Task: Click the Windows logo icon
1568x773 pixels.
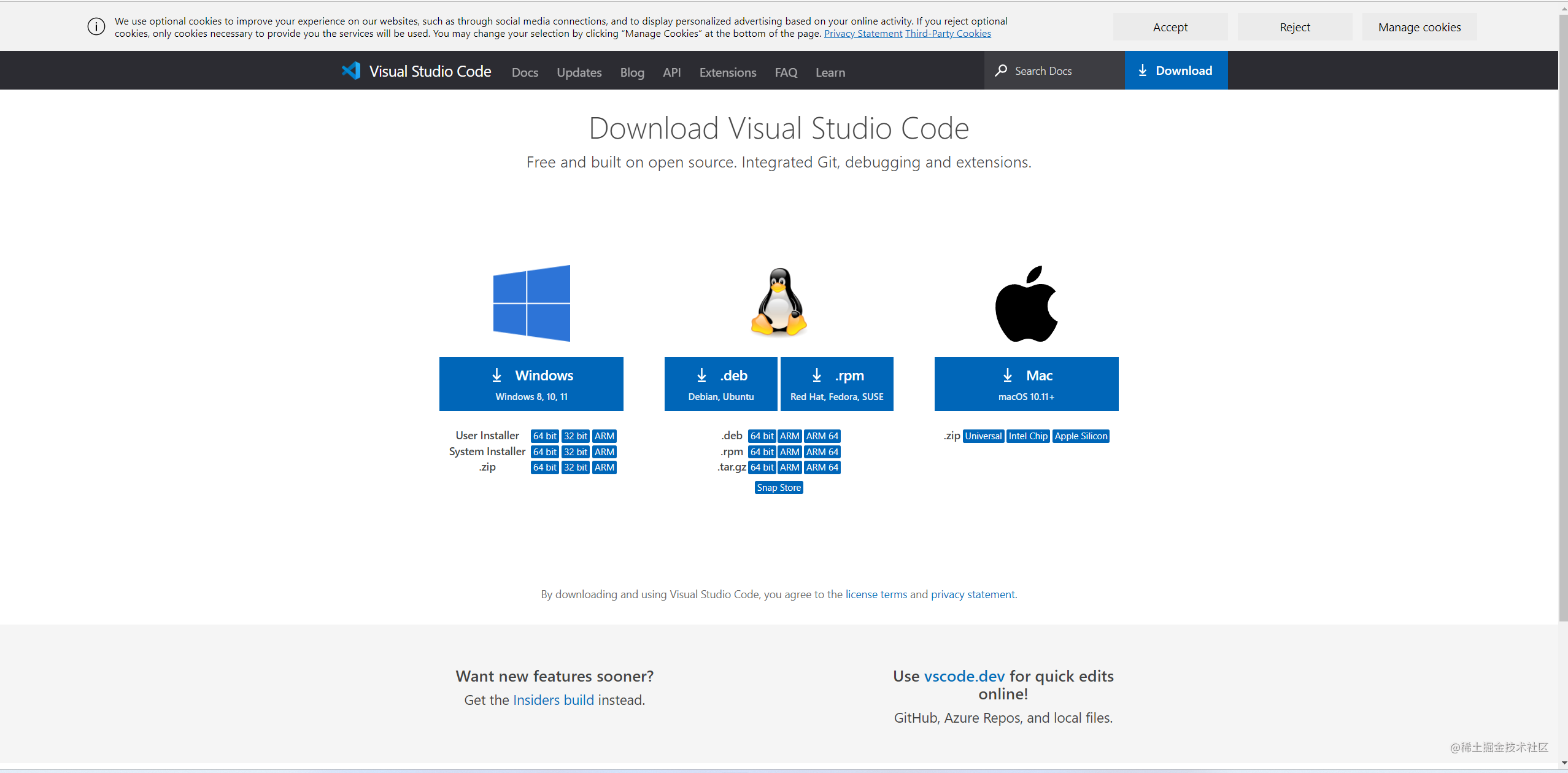Action: 531,303
